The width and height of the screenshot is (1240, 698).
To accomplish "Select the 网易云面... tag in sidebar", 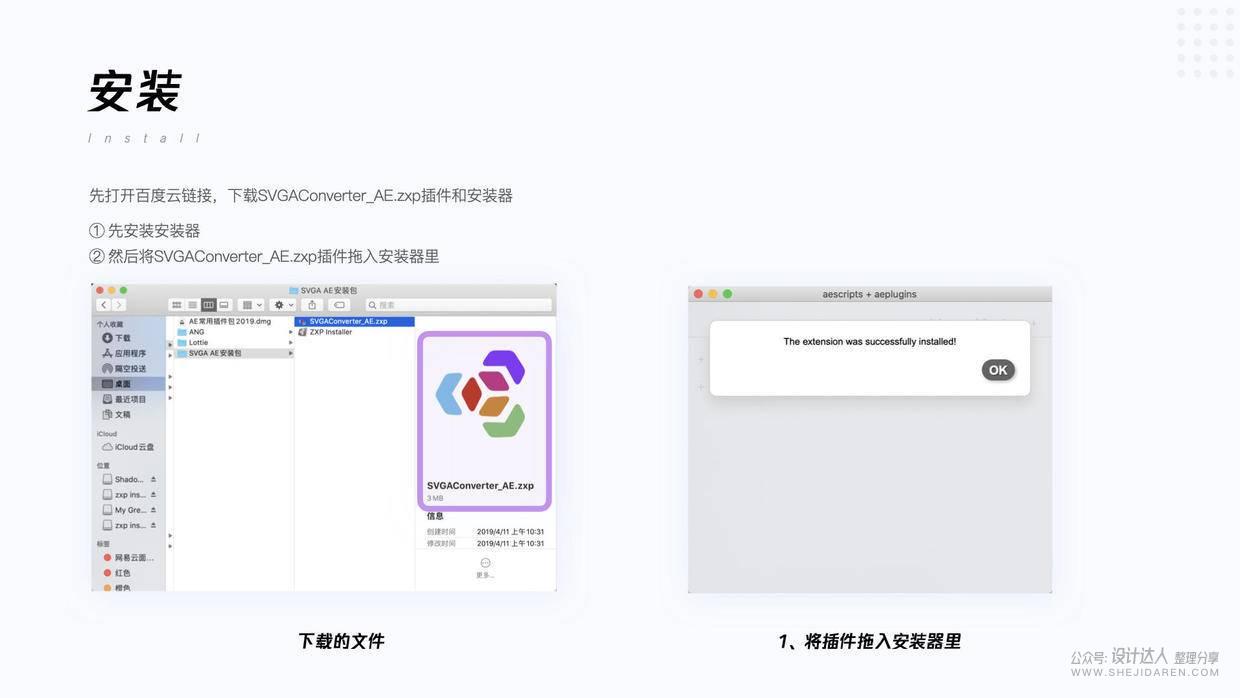I will click(128, 558).
